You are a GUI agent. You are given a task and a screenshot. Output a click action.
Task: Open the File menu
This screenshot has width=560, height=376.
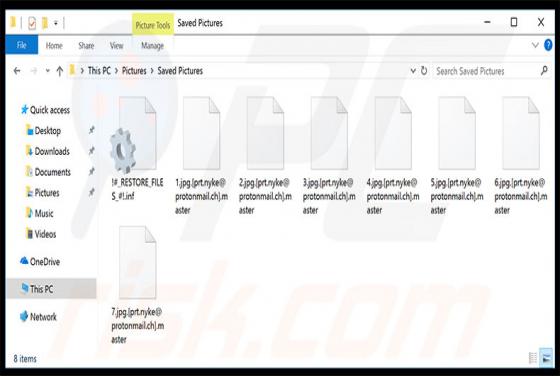tap(21, 45)
